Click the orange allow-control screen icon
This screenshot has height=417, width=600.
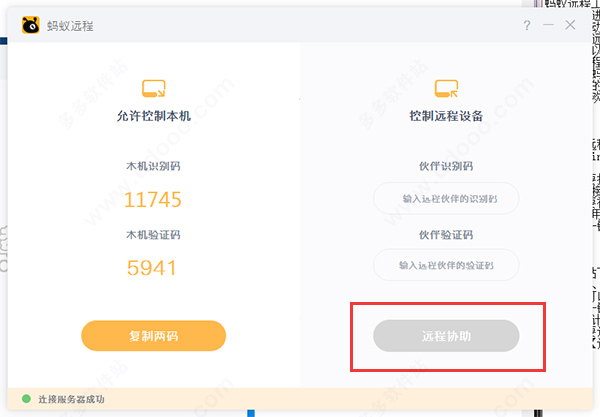pos(153,88)
